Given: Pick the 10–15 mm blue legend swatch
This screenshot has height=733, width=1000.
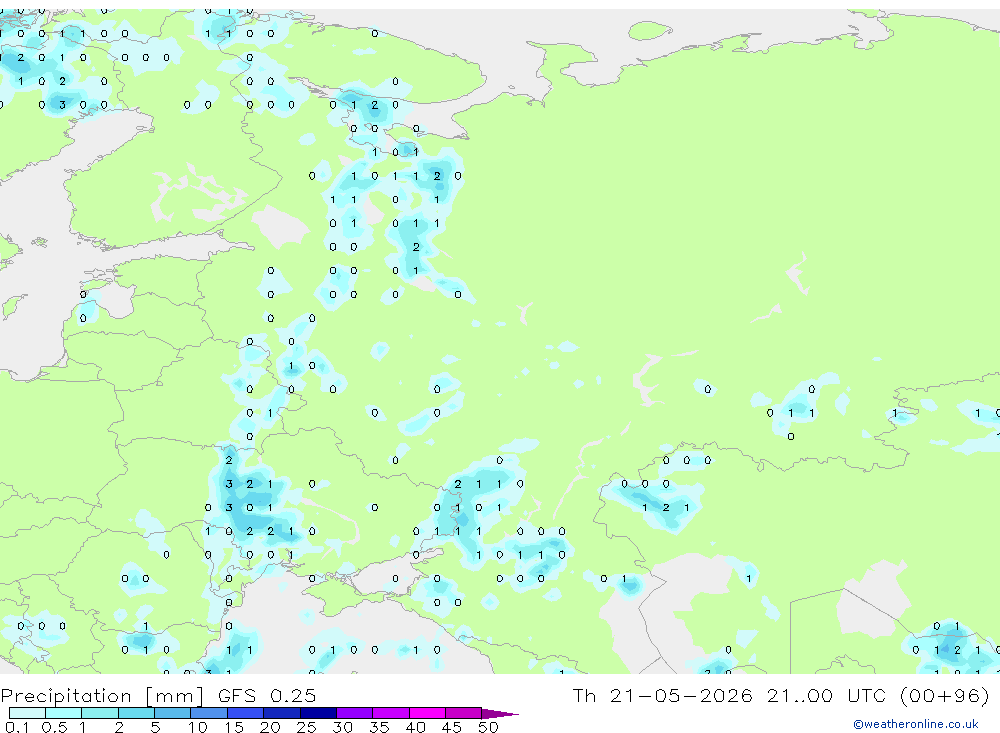Looking at the screenshot, I should pos(209,713).
